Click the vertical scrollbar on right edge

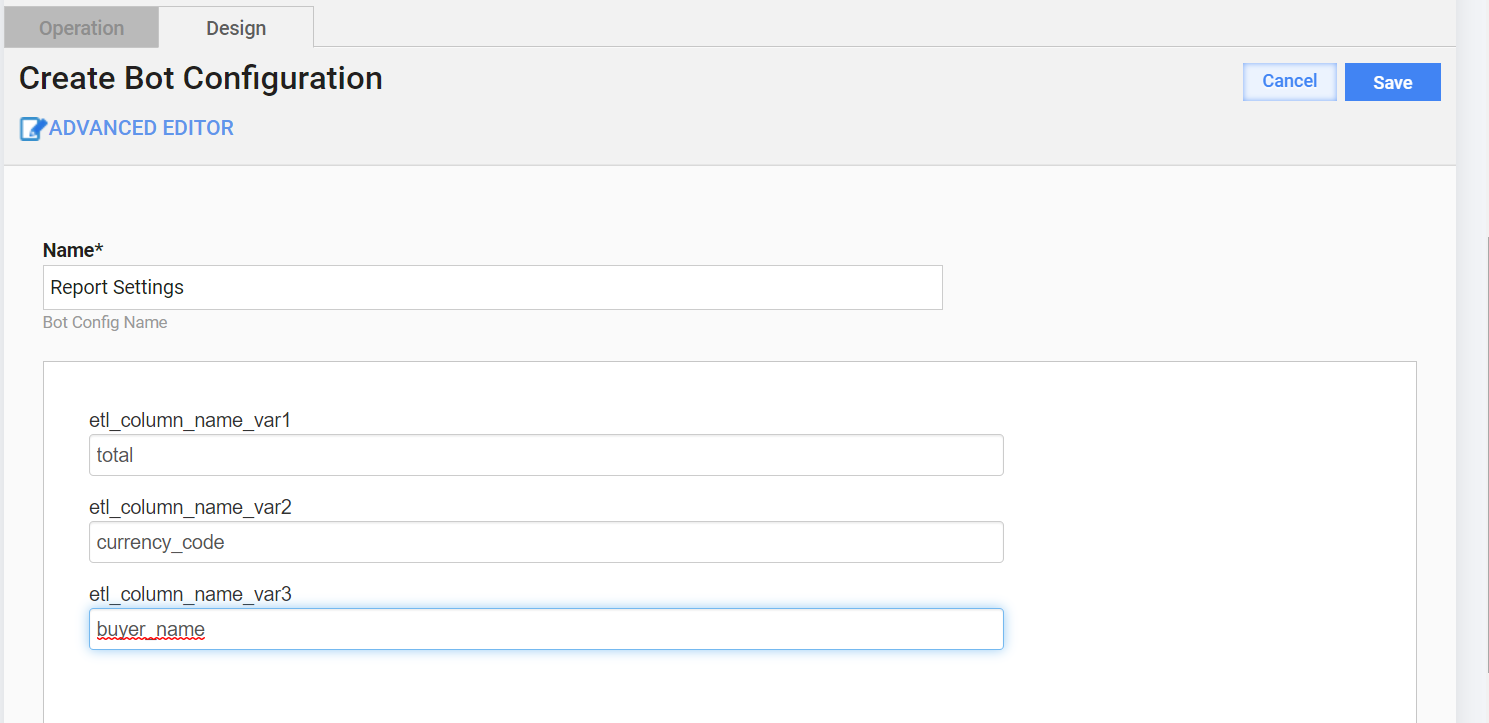pos(1473,360)
